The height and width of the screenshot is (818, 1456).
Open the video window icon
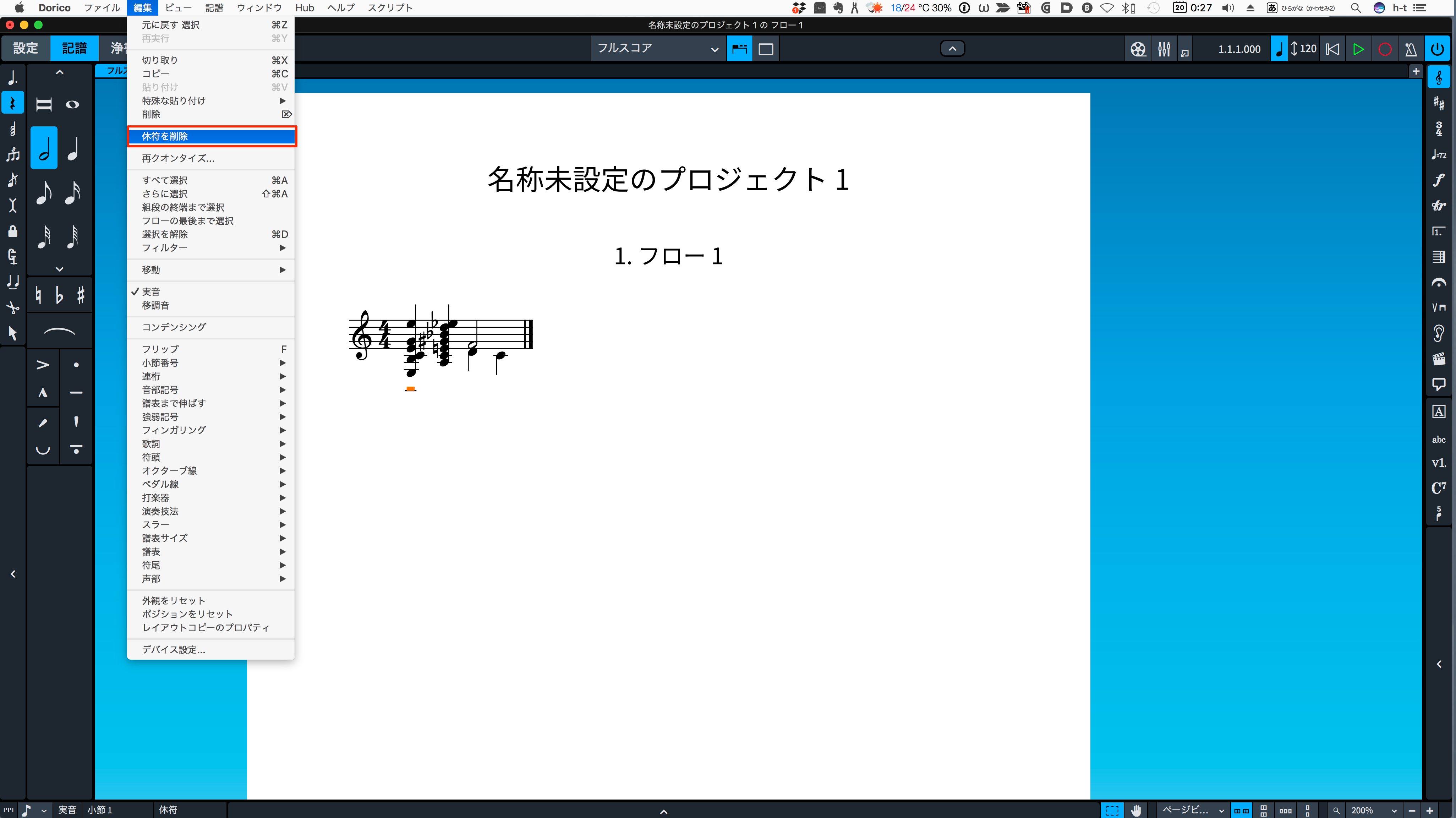[1138, 49]
